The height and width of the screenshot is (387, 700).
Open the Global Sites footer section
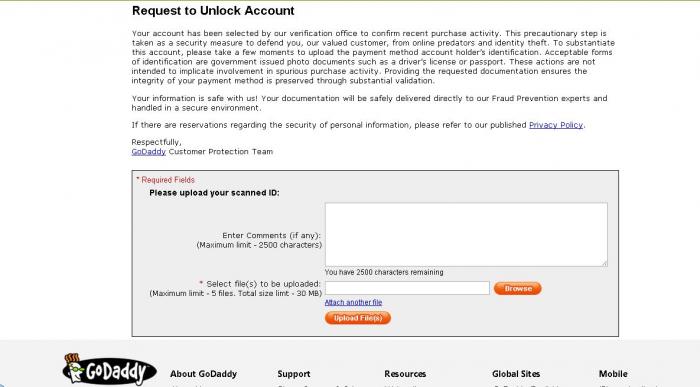516,374
